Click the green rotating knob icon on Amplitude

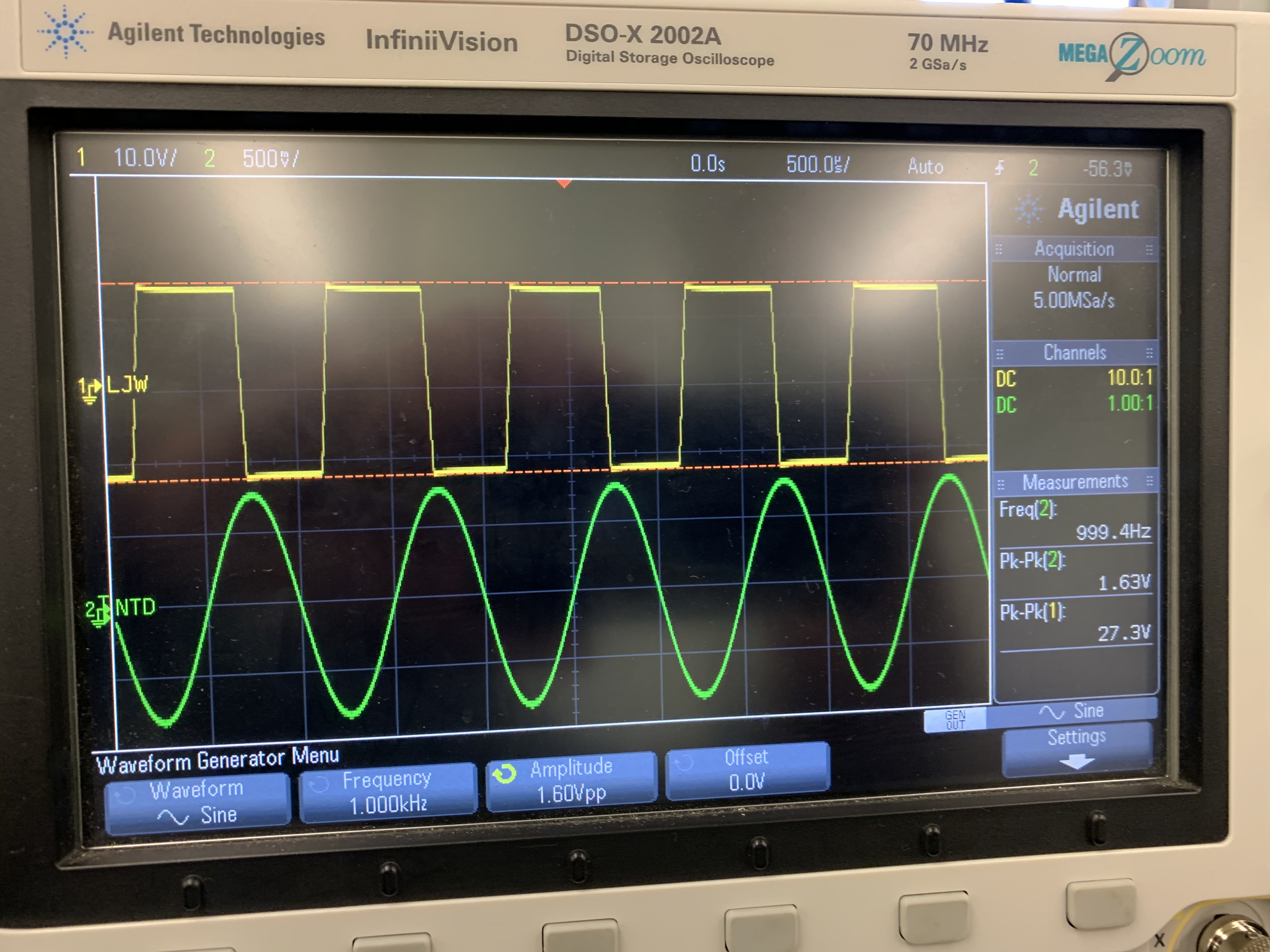tap(505, 773)
